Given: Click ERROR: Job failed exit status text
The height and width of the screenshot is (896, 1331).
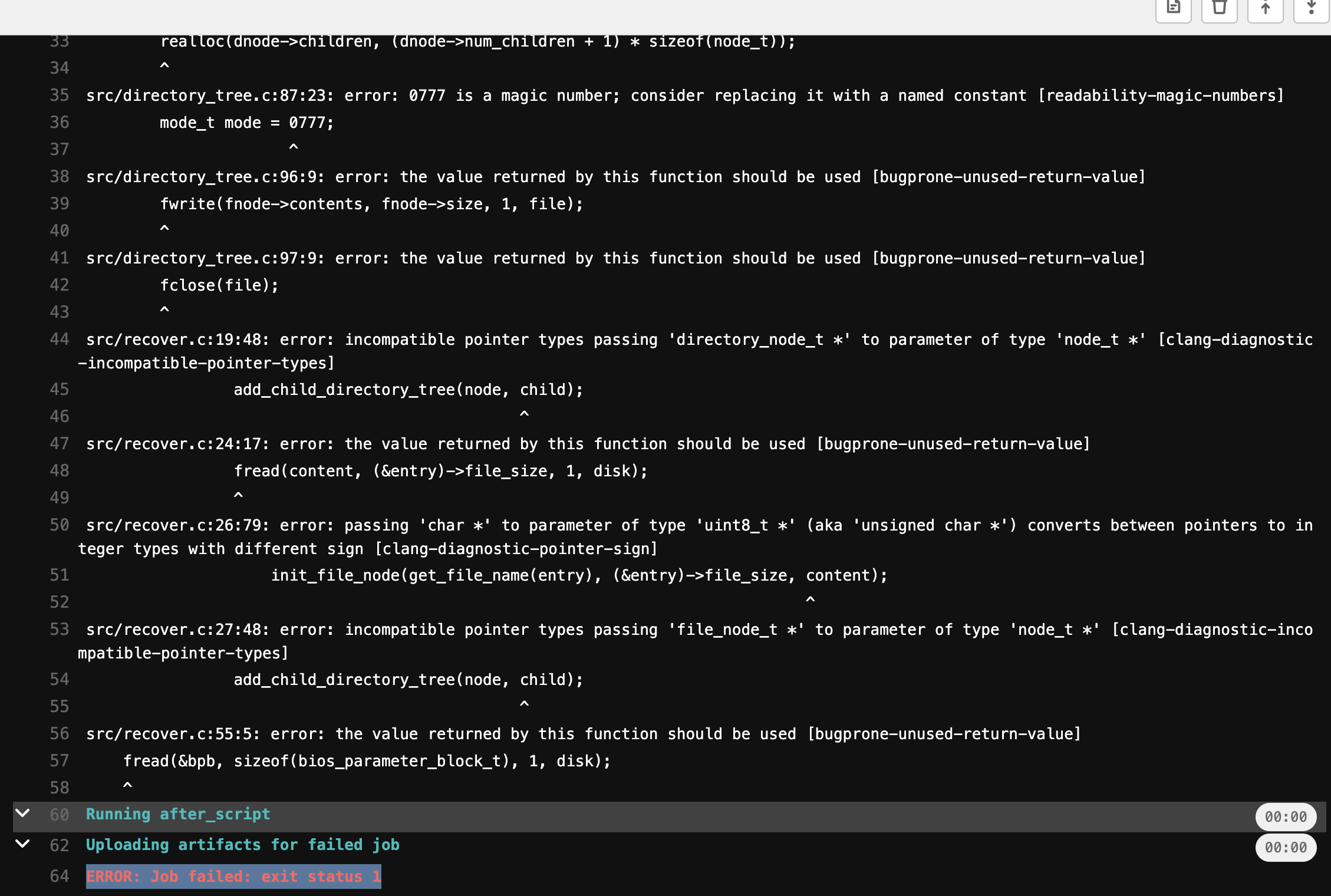Looking at the screenshot, I should pos(233,877).
